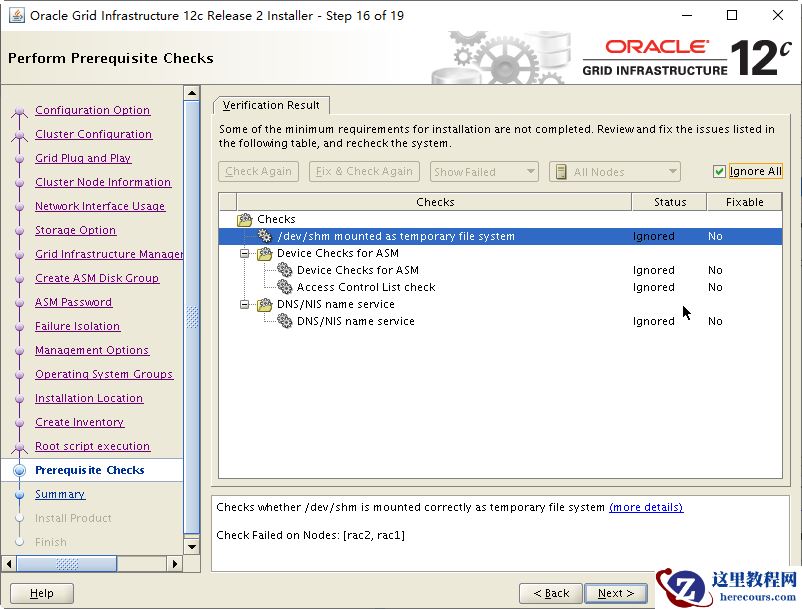802x609 pixels.
Task: Click the Prerequisite Checks step bullet
Action: pyautogui.click(x=19, y=470)
